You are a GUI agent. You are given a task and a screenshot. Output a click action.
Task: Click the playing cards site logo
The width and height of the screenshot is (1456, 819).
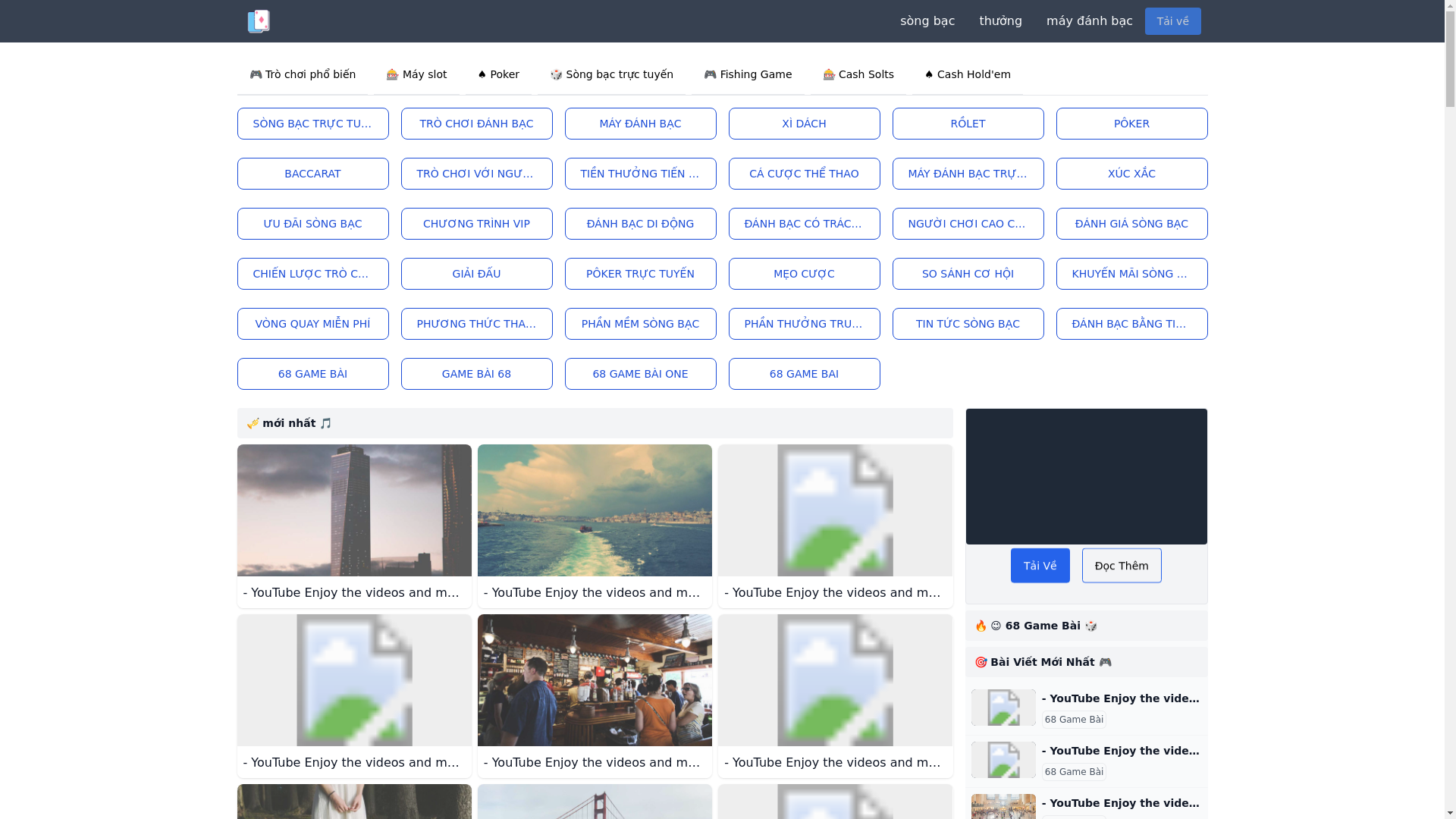(x=259, y=21)
